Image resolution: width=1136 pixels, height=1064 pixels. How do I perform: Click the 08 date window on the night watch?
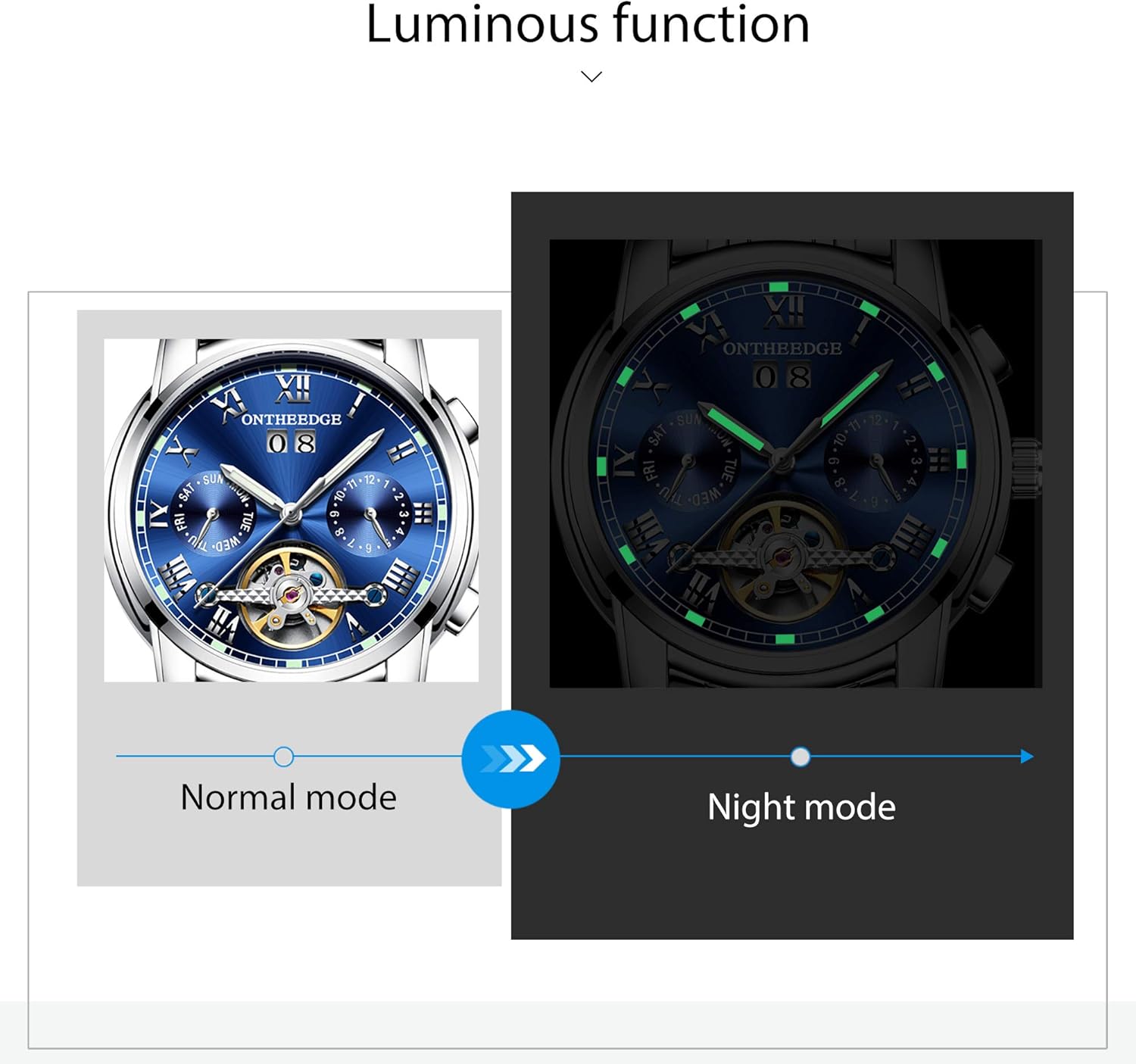782,376
